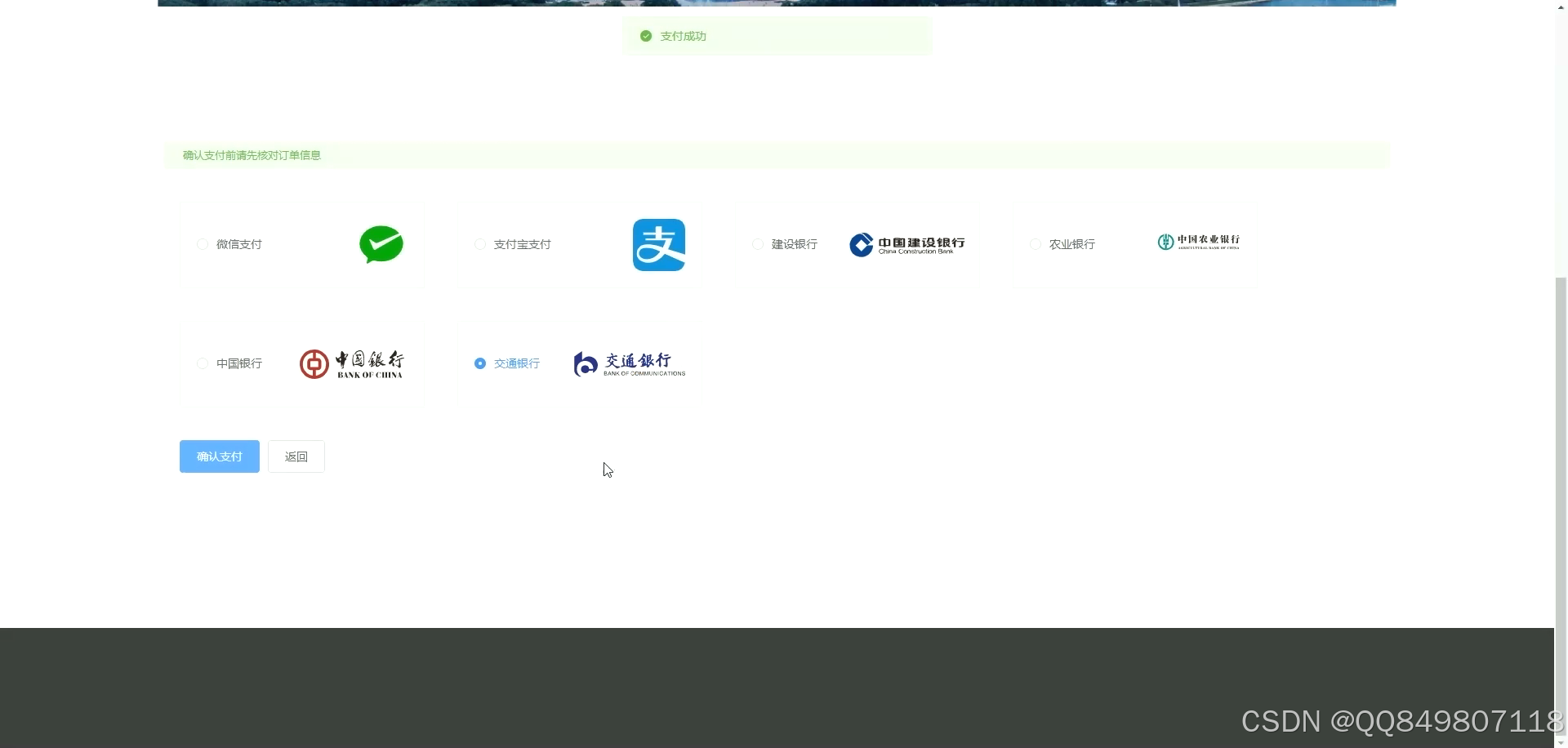Select the 农业银行 radio button
Image resolution: width=1568 pixels, height=748 pixels.
(1036, 244)
